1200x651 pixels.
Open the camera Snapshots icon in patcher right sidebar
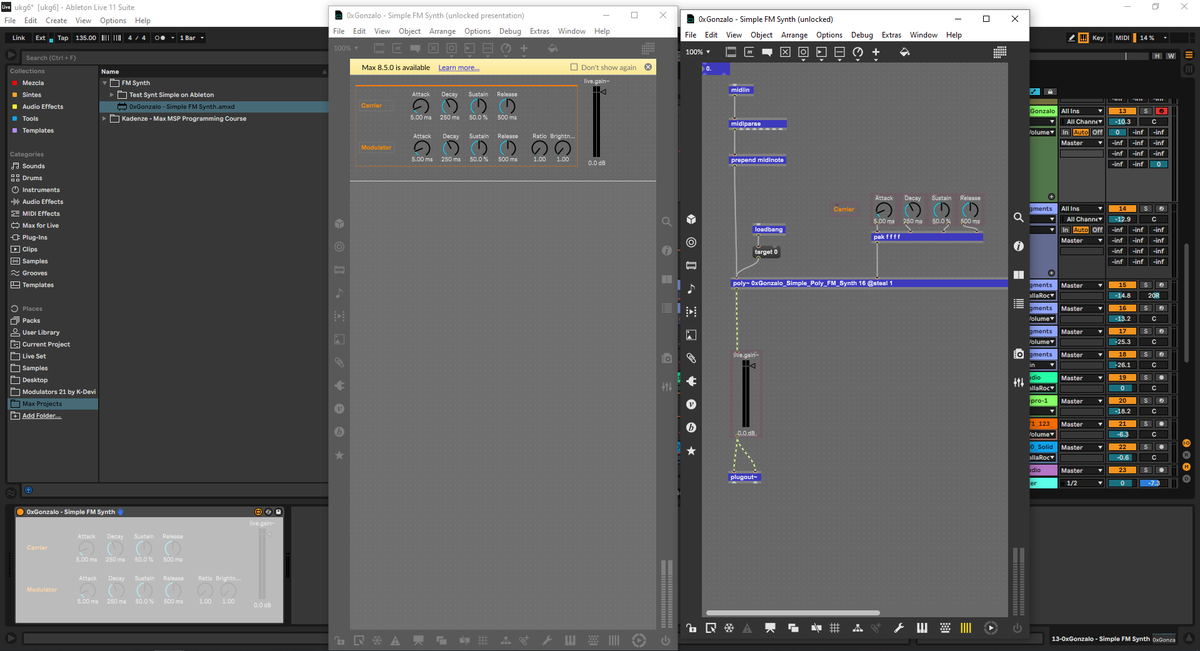pos(1018,354)
